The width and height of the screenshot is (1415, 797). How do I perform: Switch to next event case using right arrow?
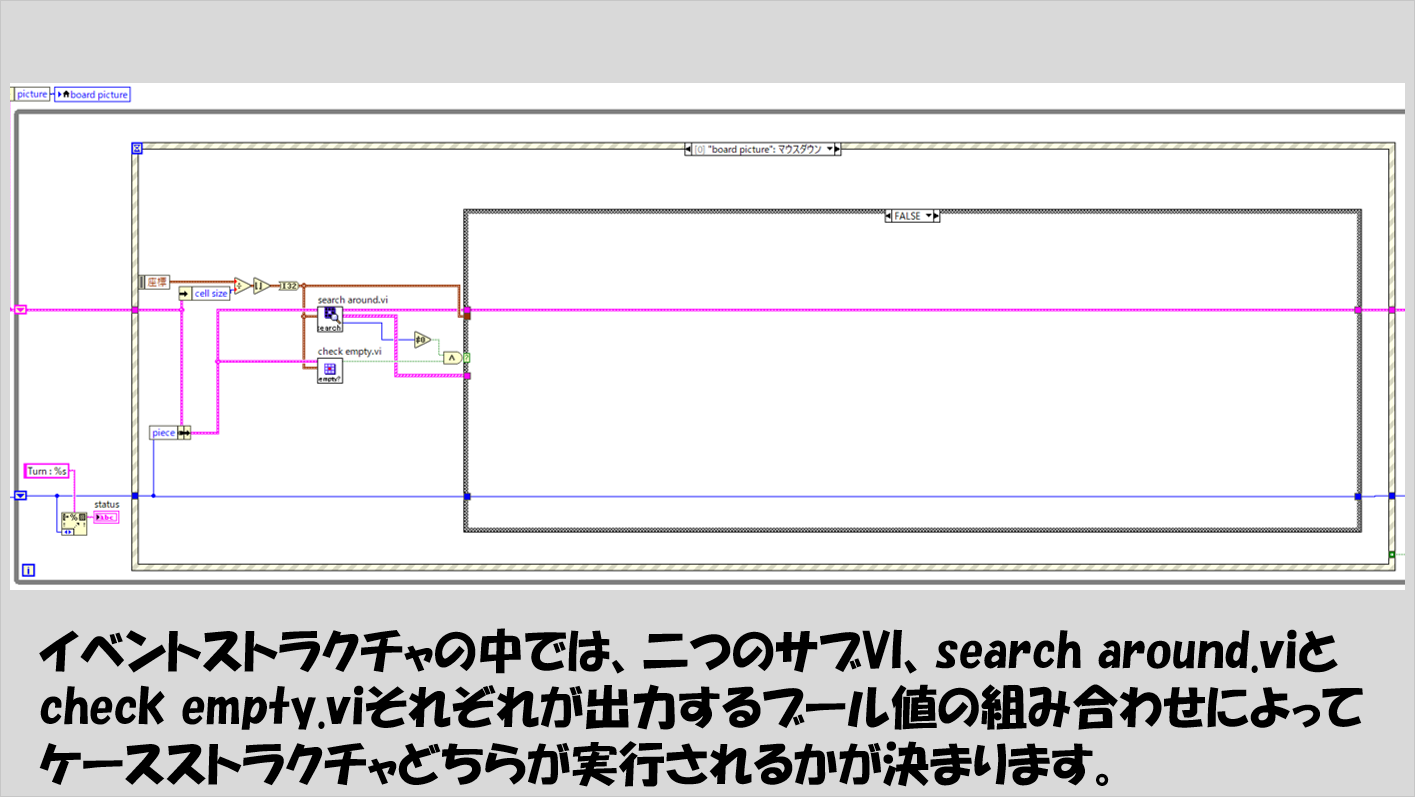pyautogui.click(x=836, y=150)
